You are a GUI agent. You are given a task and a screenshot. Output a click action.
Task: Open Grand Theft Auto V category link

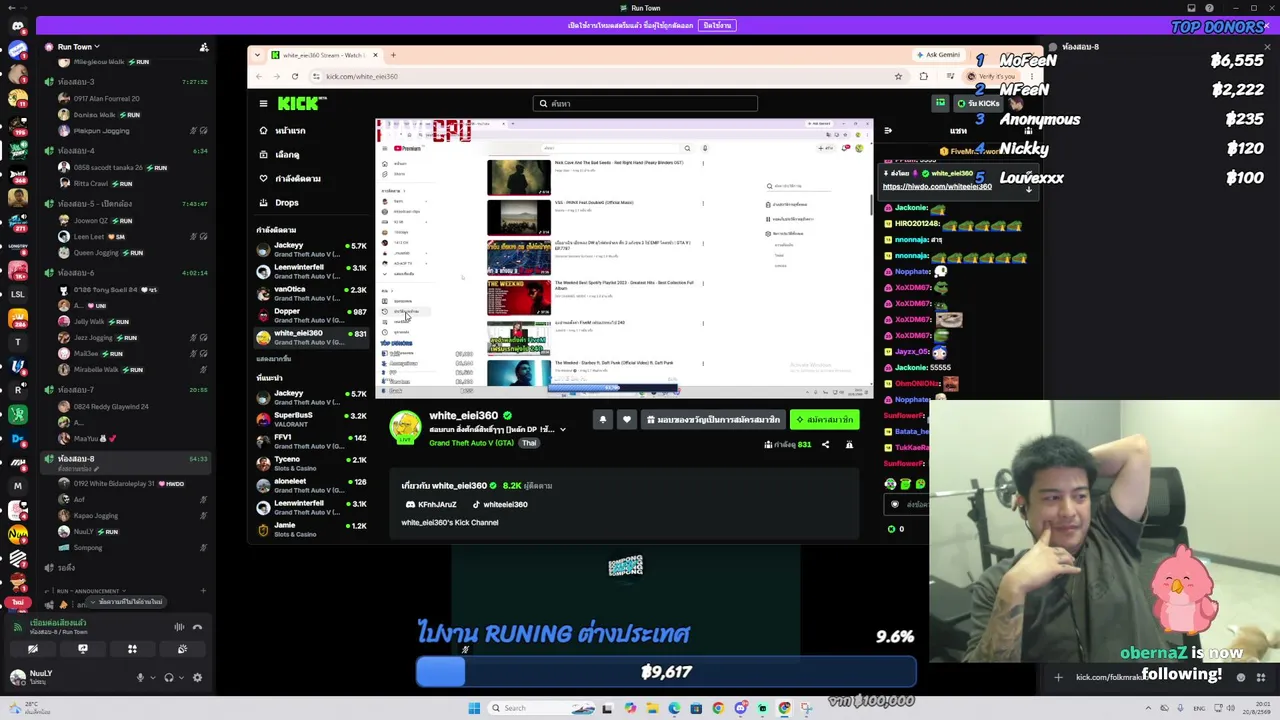click(469, 443)
